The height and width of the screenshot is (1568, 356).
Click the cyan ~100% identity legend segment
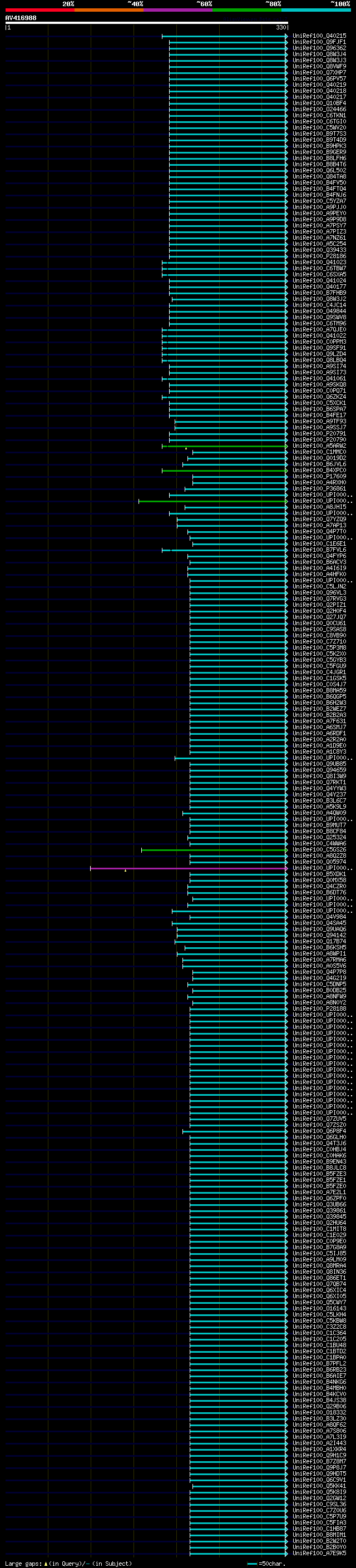click(x=316, y=10)
